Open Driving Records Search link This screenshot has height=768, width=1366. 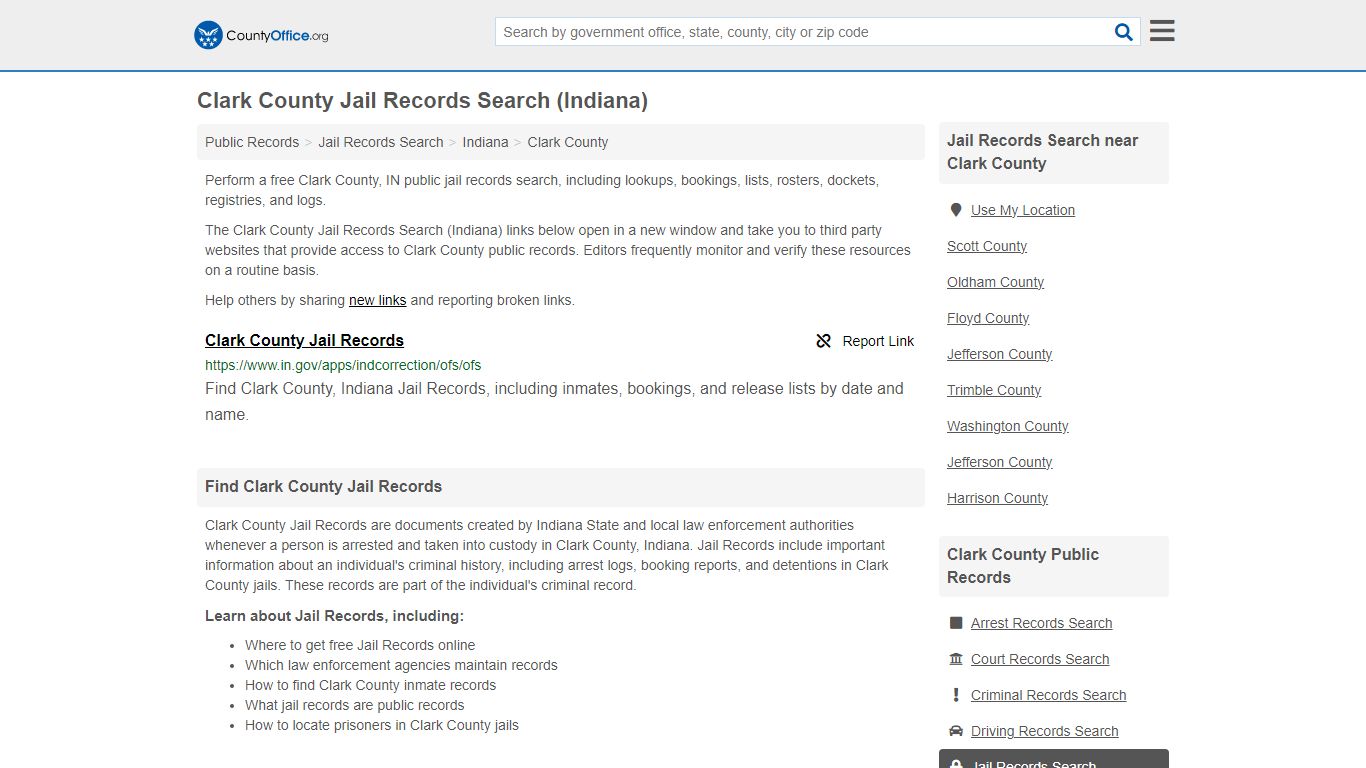pyautogui.click(x=1044, y=731)
